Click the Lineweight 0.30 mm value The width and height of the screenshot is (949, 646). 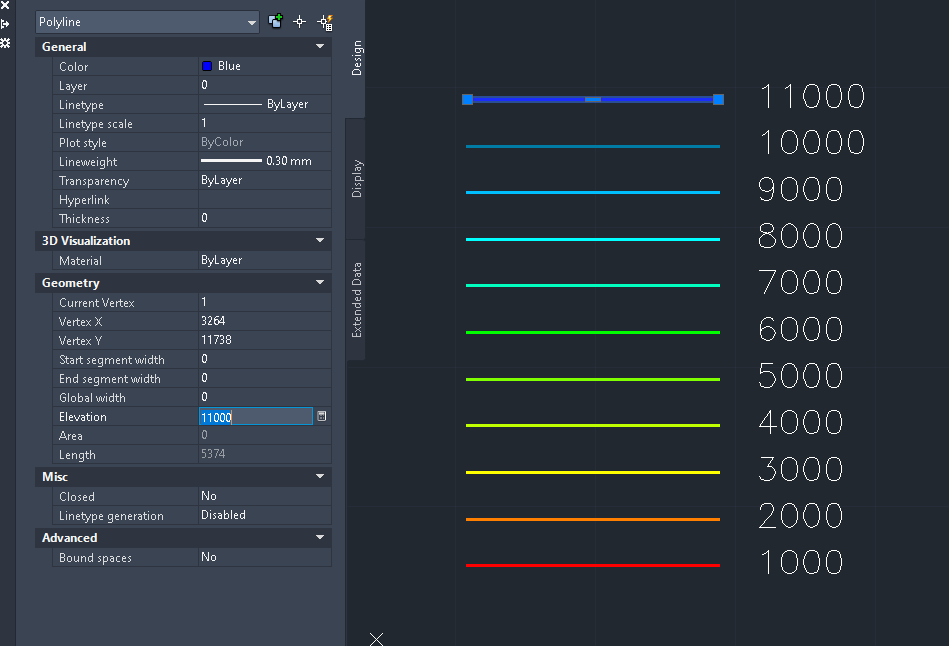click(x=264, y=161)
